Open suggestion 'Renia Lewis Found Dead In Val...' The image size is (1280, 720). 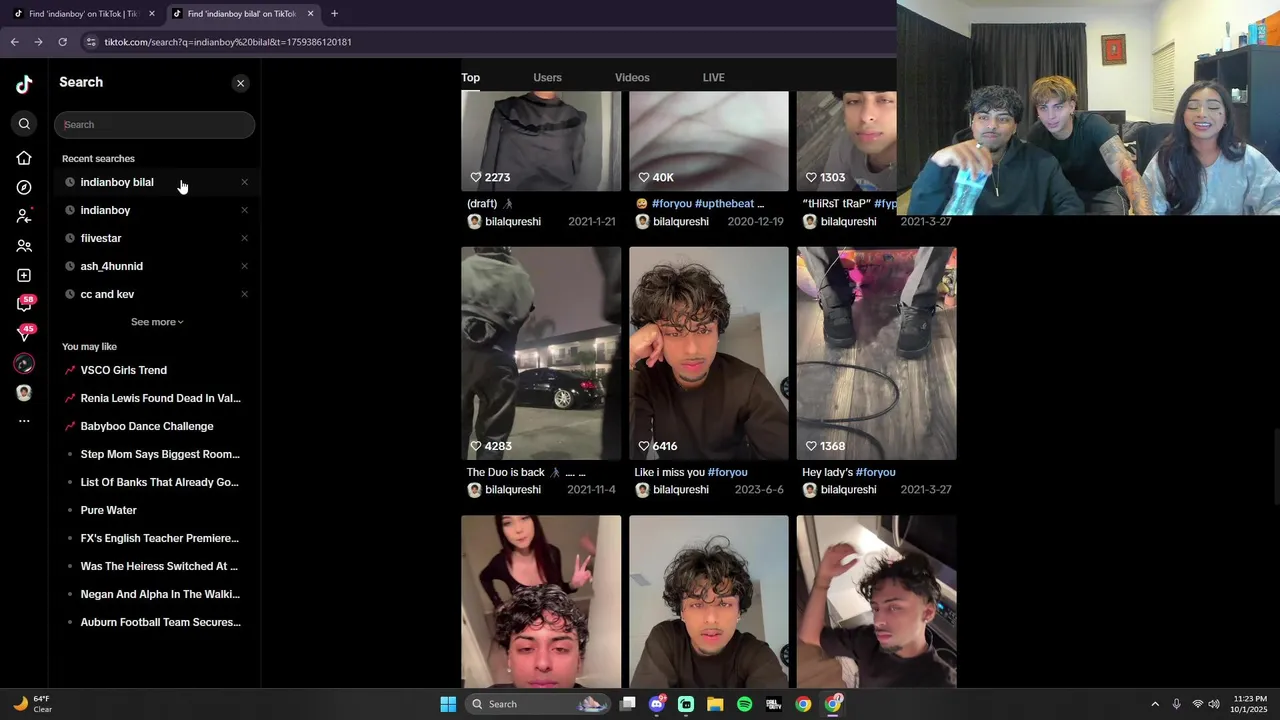click(160, 398)
